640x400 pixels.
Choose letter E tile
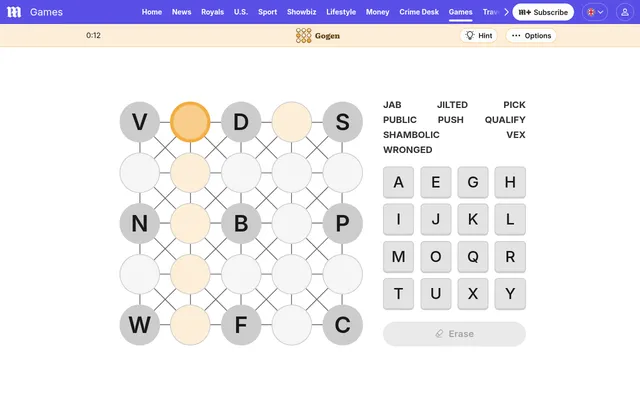point(436,182)
